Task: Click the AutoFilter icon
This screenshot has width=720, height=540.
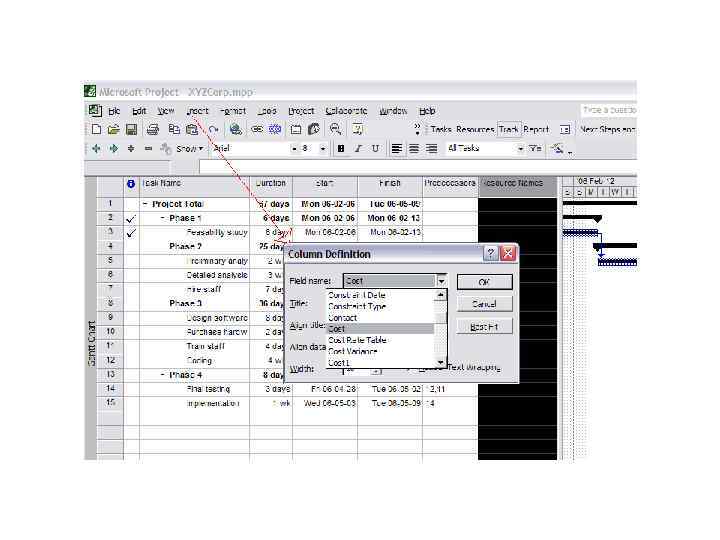Action: click(x=535, y=148)
